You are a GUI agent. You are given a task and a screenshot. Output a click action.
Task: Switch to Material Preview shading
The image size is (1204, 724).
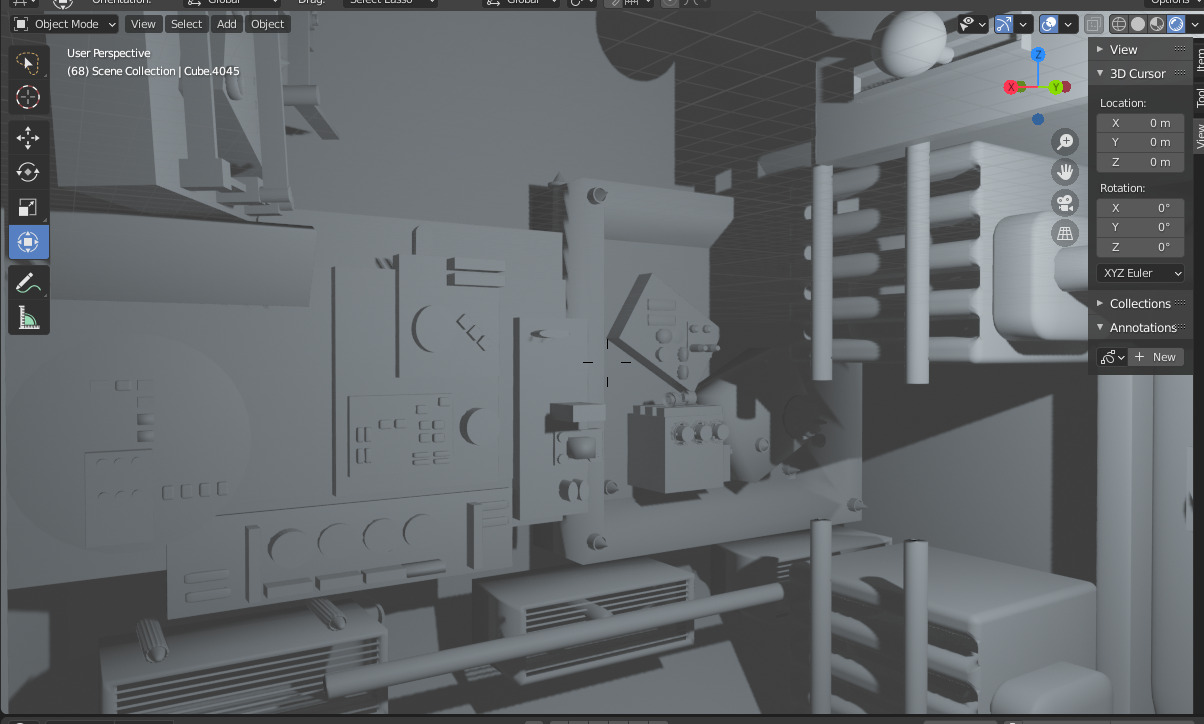tap(1157, 24)
